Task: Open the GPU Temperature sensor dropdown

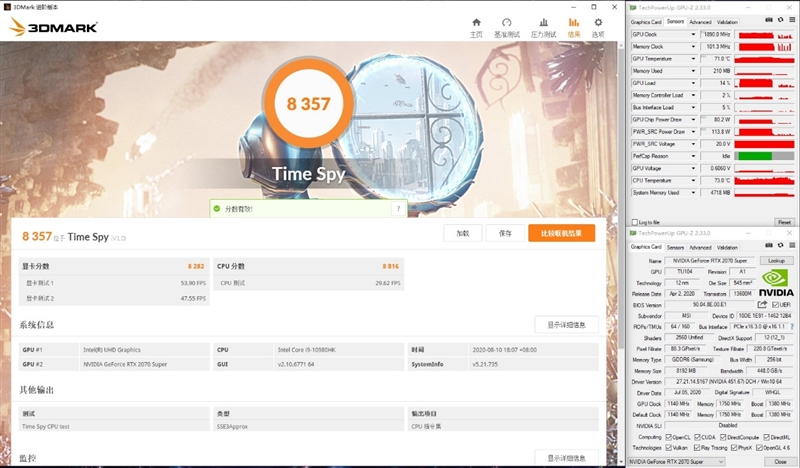Action: (693, 59)
